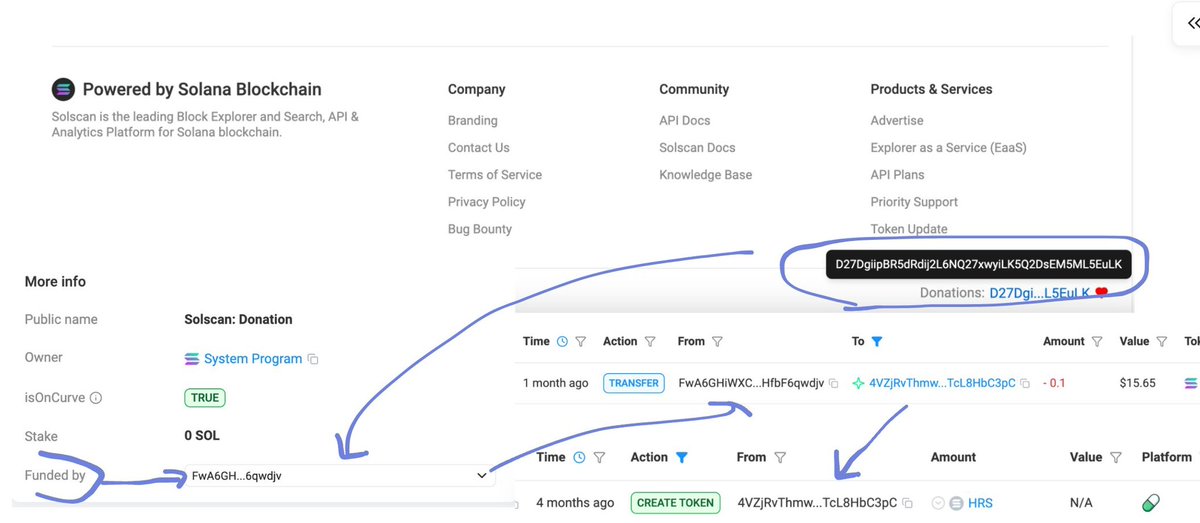
Task: Click the TRUE isOnCurve badge
Action: 205,398
